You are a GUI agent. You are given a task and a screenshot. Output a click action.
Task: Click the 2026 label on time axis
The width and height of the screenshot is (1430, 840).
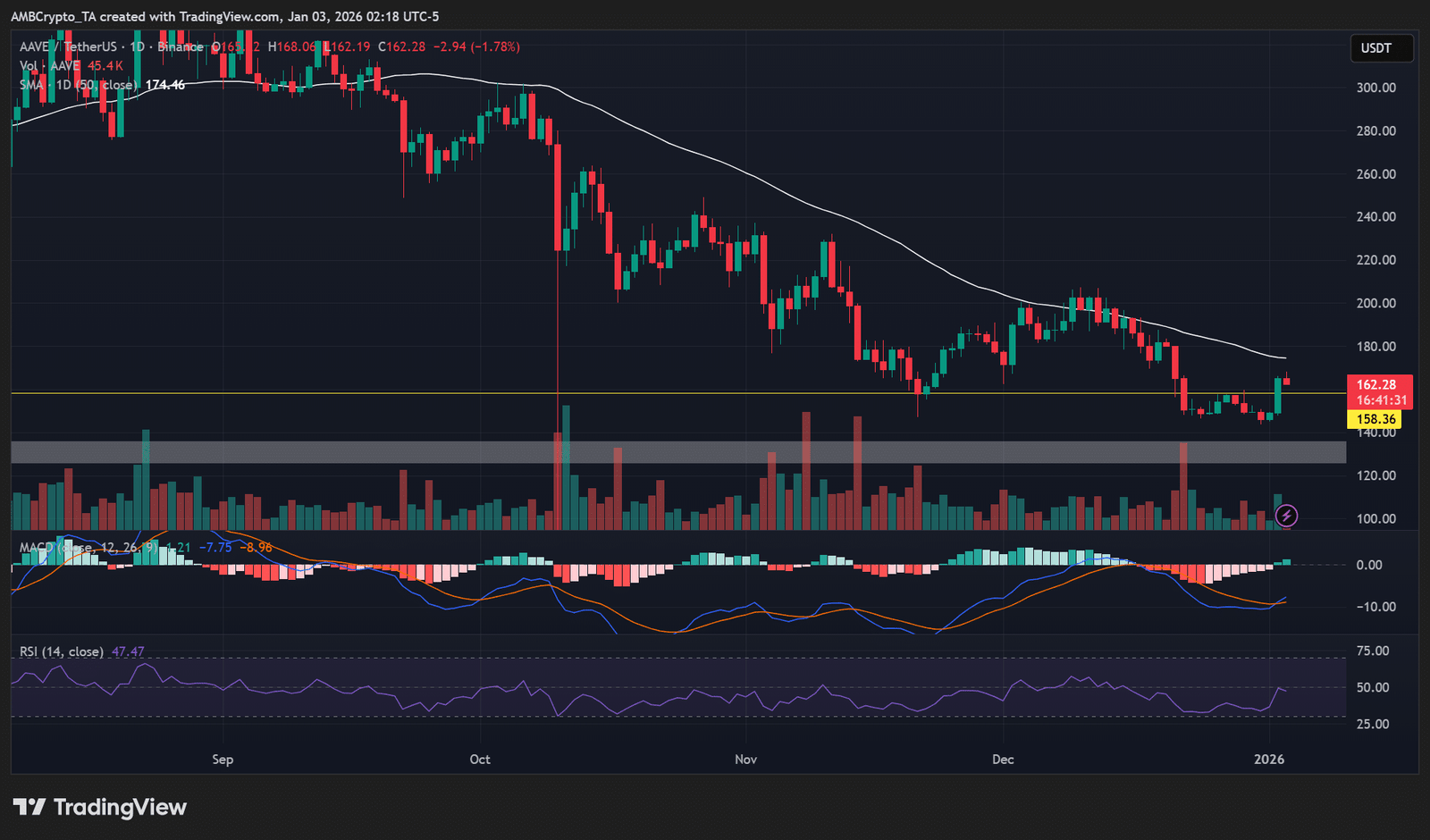(x=1269, y=760)
